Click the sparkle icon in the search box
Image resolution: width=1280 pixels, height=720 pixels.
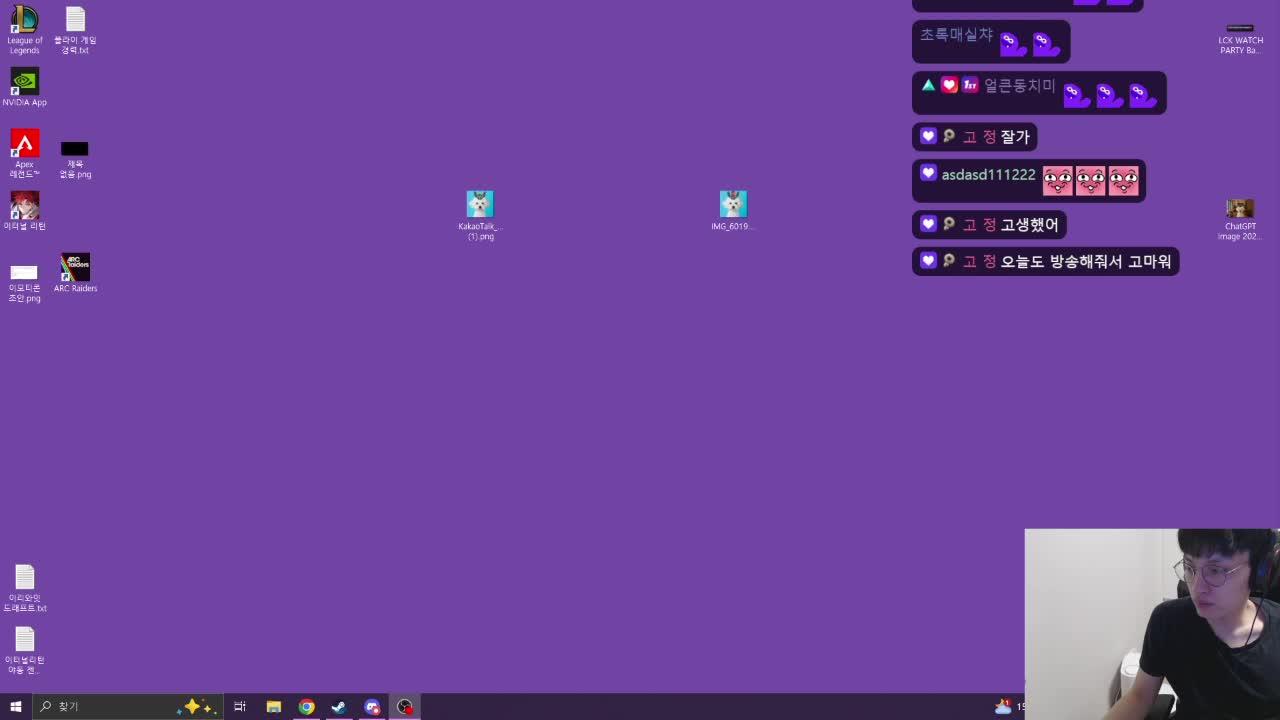[196, 706]
